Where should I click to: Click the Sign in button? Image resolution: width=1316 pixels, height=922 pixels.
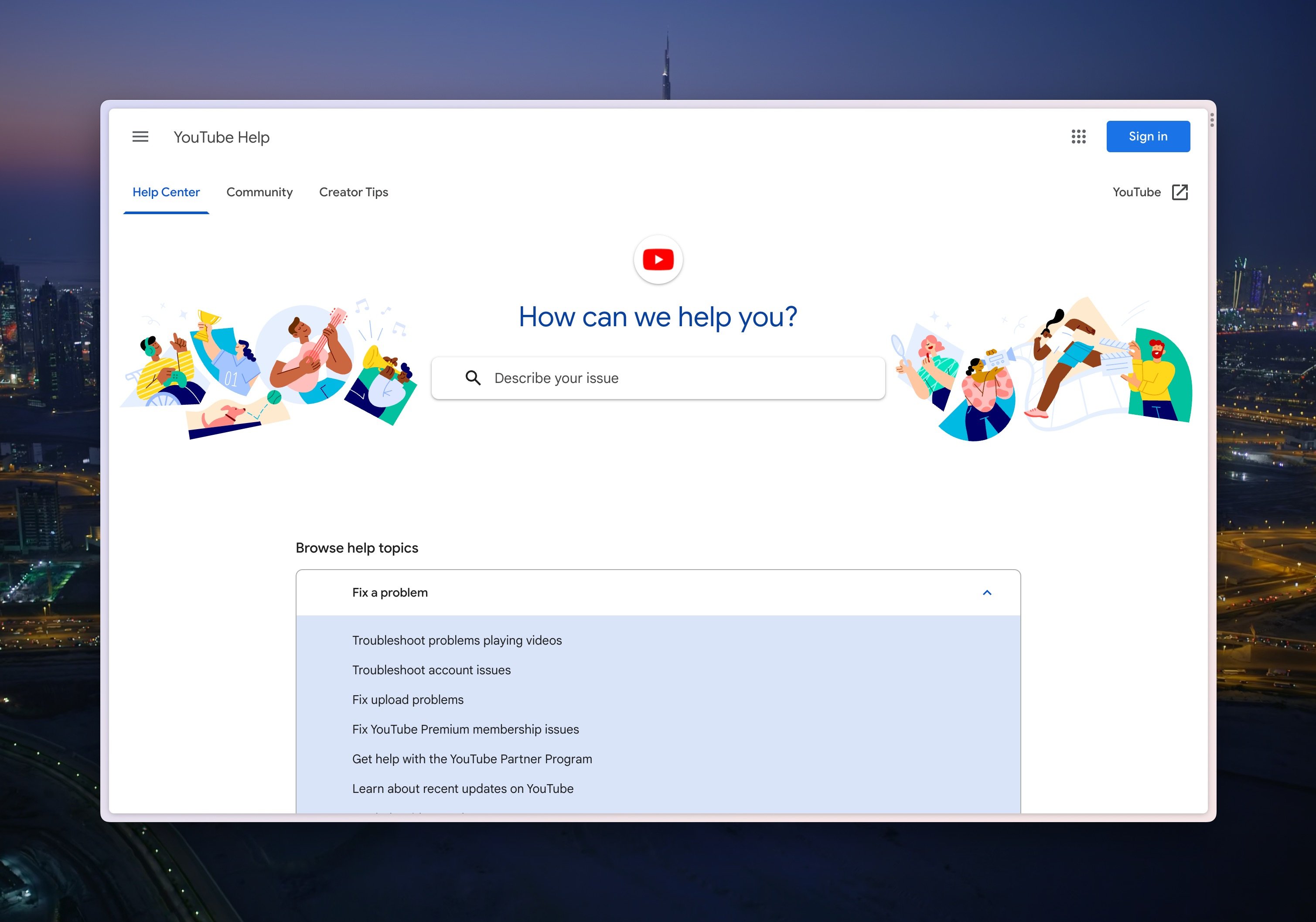(1148, 137)
